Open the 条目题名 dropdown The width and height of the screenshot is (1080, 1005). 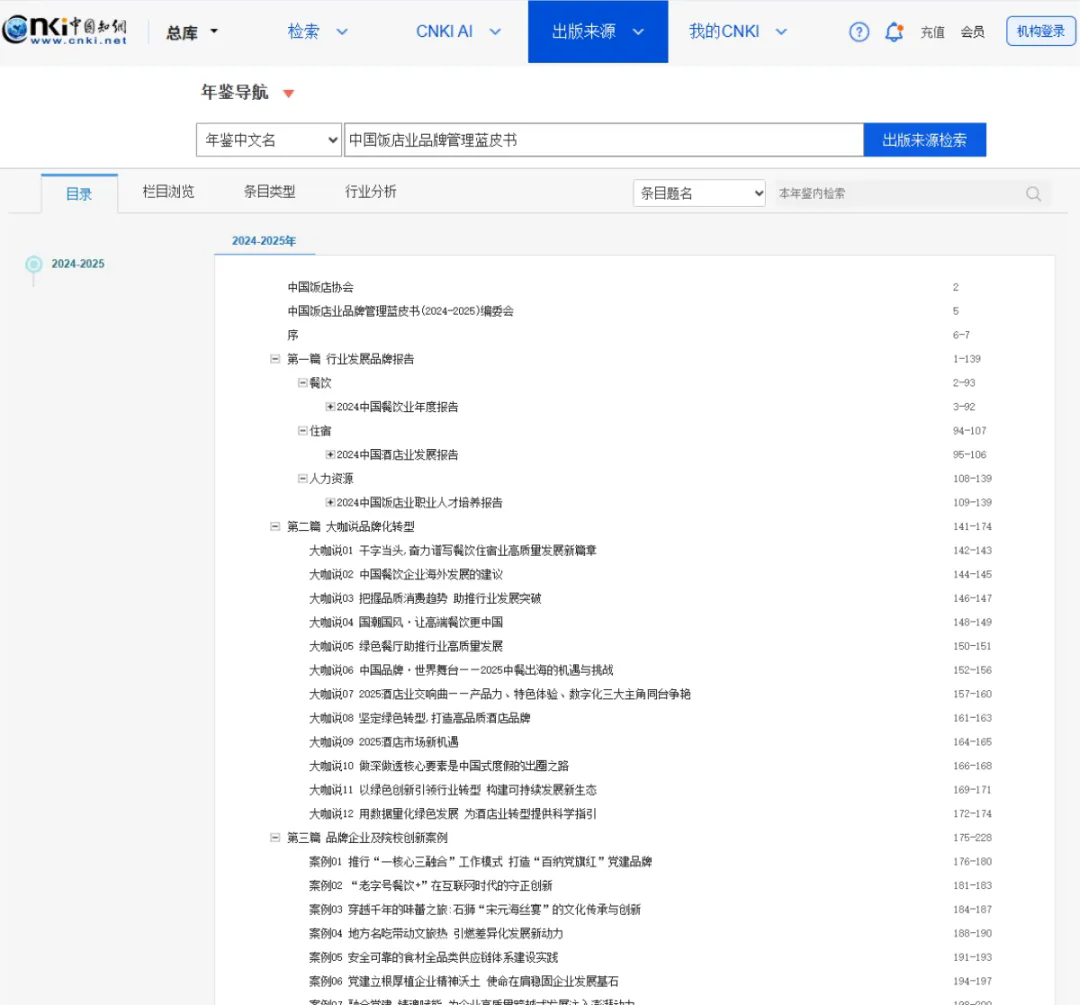(698, 192)
